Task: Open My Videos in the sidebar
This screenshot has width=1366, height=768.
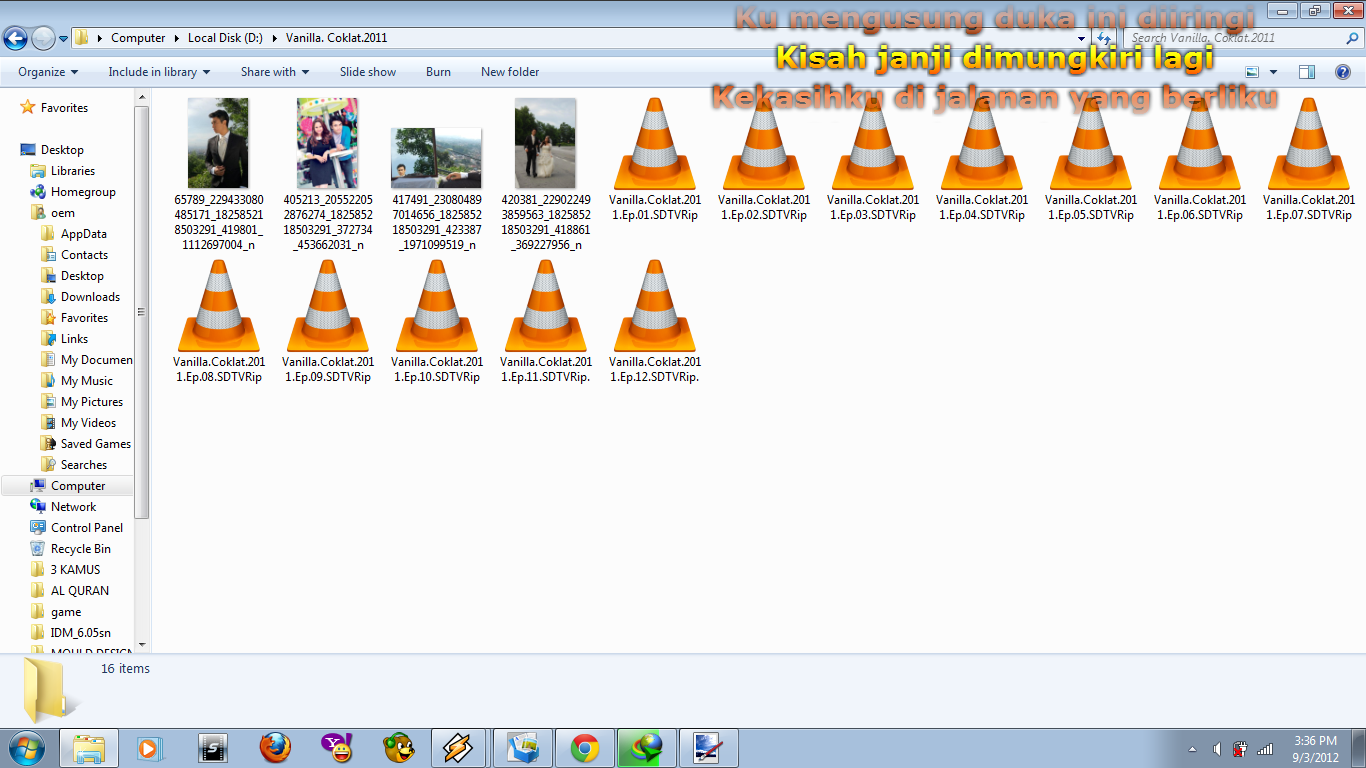Action: (88, 423)
